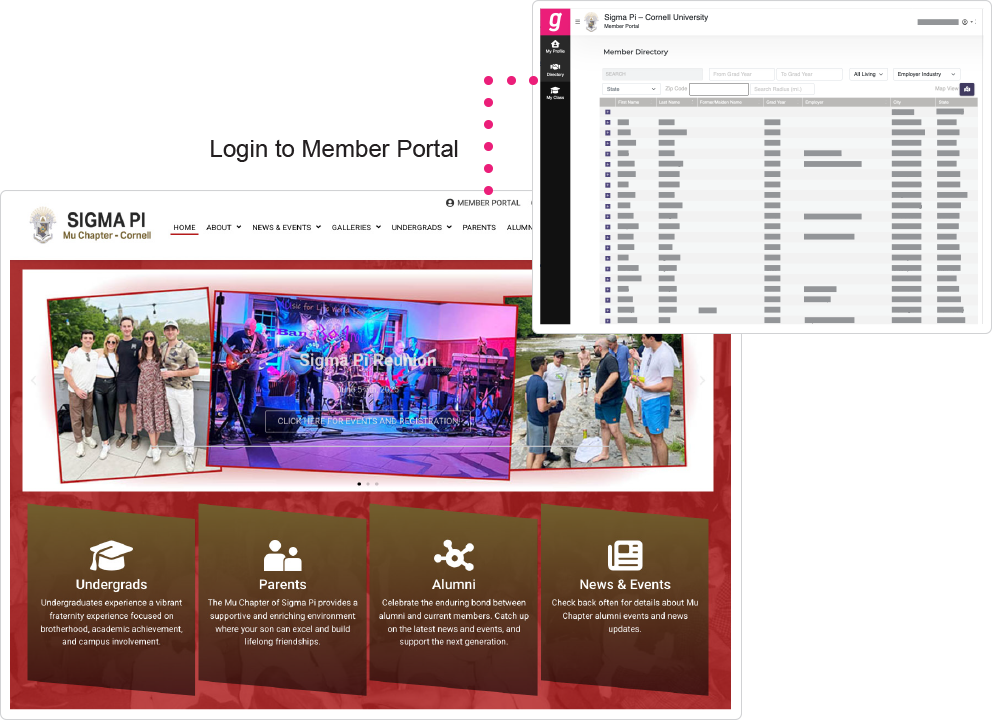
Task: Go to the HOME menu item
Action: pos(184,228)
